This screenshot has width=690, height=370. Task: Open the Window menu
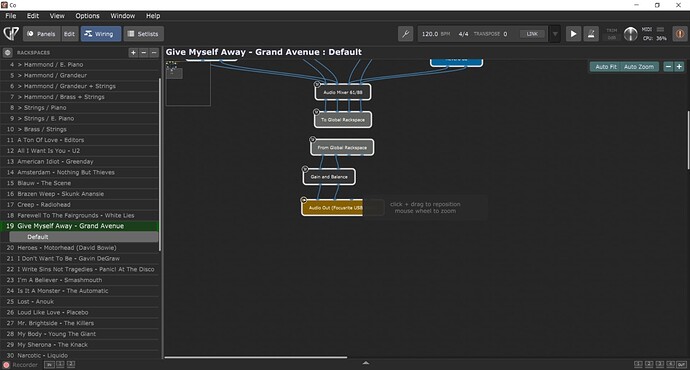pos(122,16)
